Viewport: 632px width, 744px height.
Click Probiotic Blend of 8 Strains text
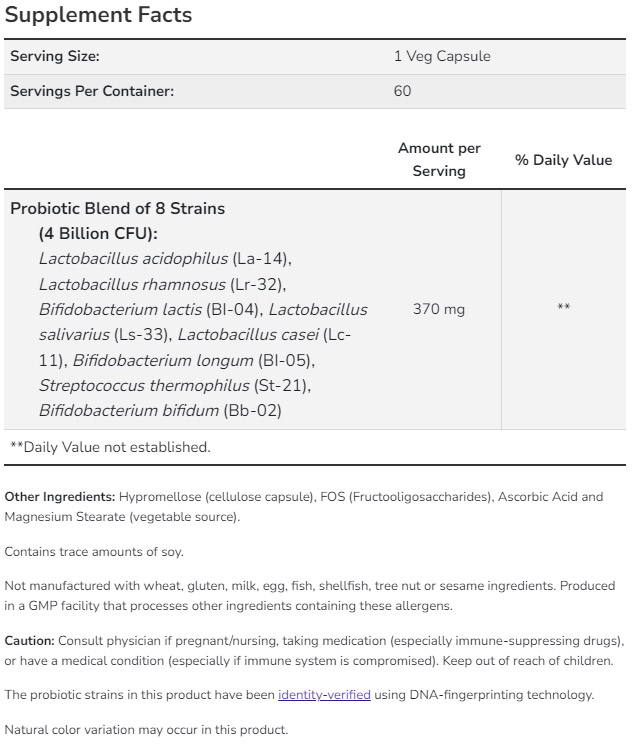(x=117, y=209)
